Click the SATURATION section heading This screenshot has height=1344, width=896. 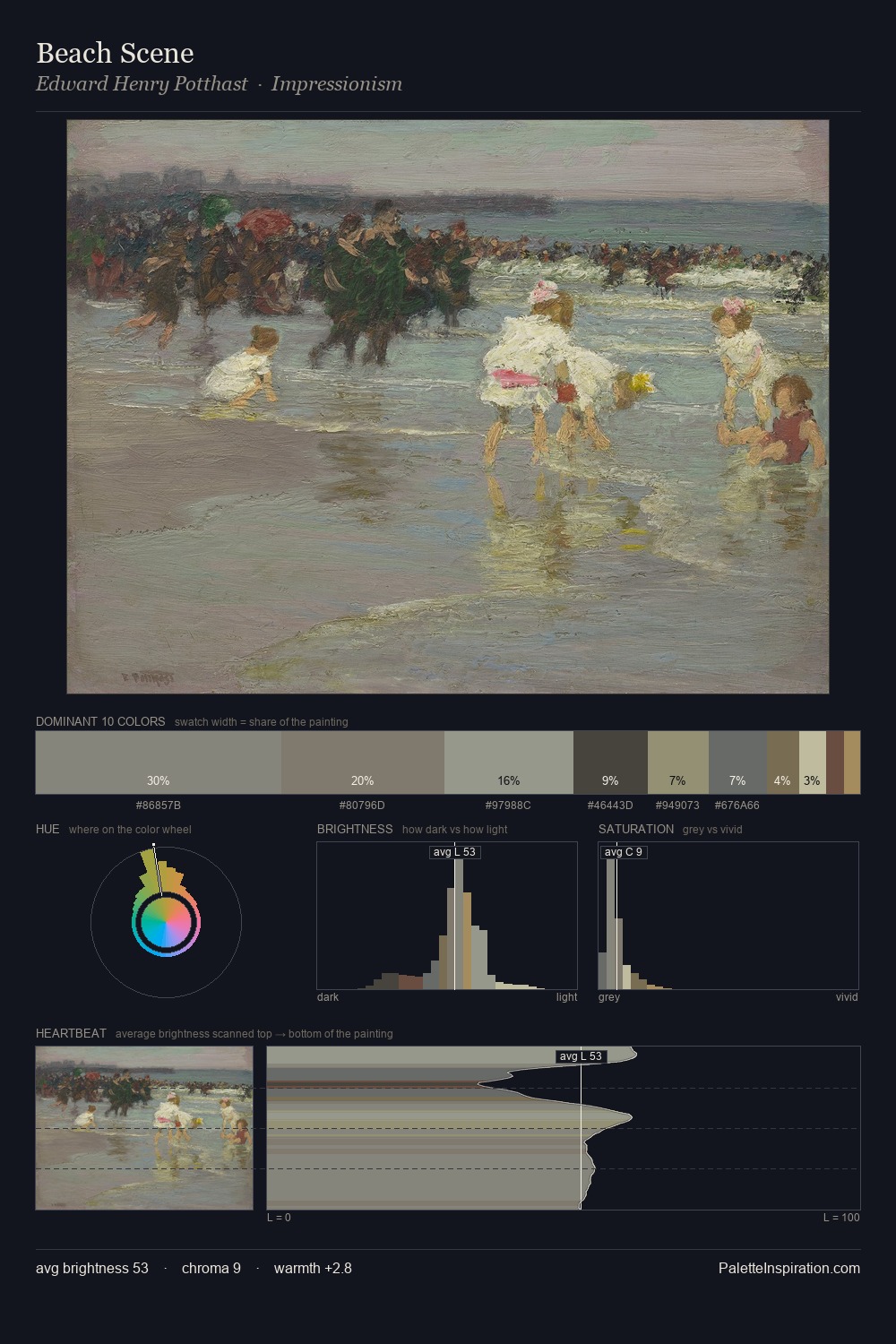tap(636, 829)
